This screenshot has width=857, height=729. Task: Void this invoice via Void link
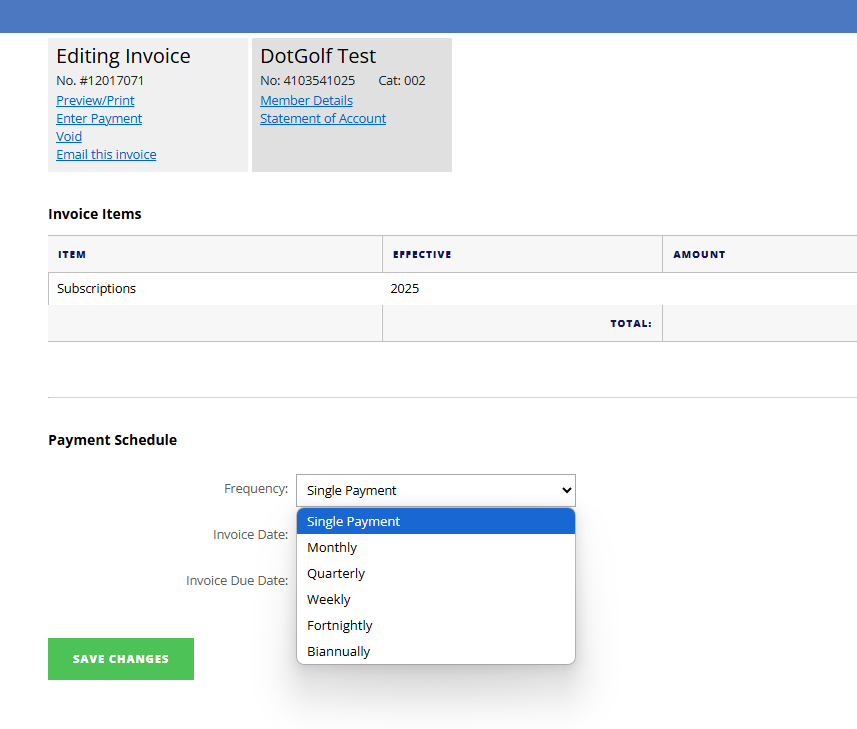69,137
